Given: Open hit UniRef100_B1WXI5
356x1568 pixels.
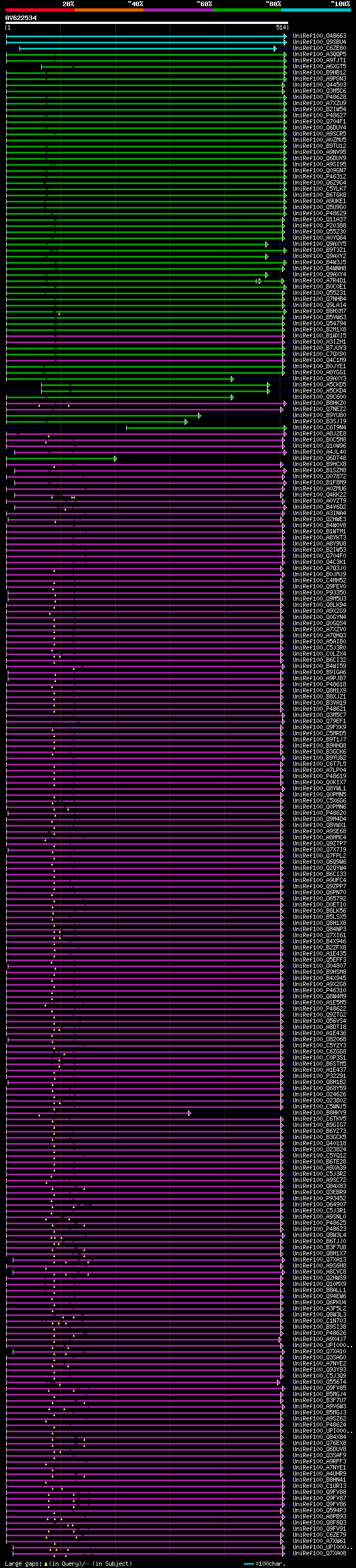Looking at the screenshot, I should coord(319,336).
